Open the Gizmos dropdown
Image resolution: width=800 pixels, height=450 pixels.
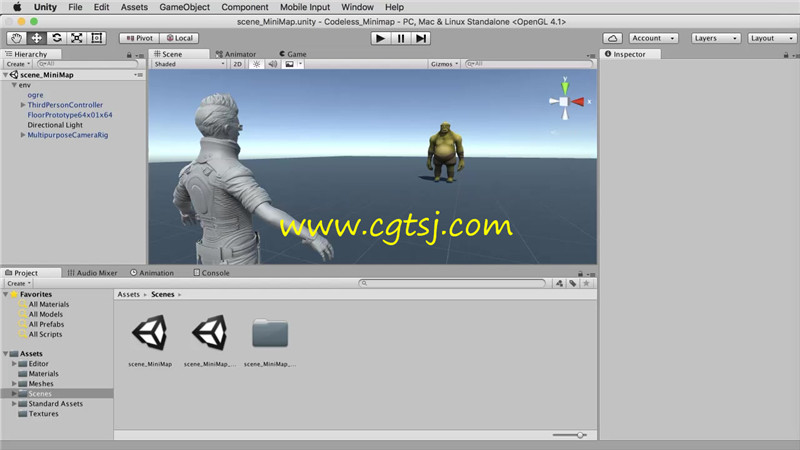[444, 64]
